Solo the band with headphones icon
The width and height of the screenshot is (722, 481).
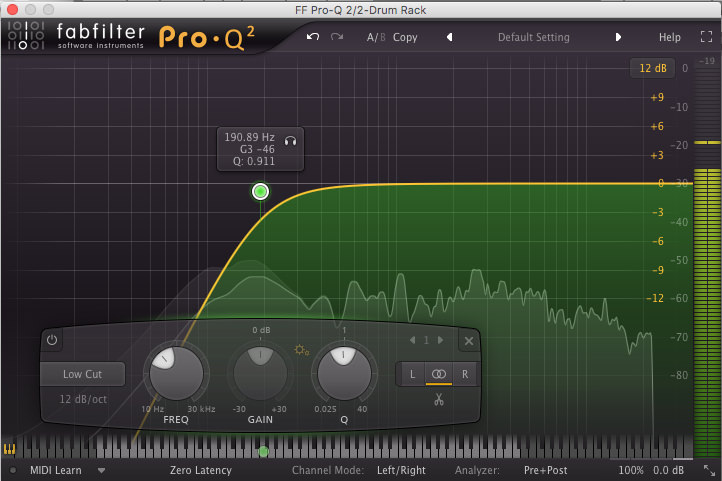pos(291,141)
